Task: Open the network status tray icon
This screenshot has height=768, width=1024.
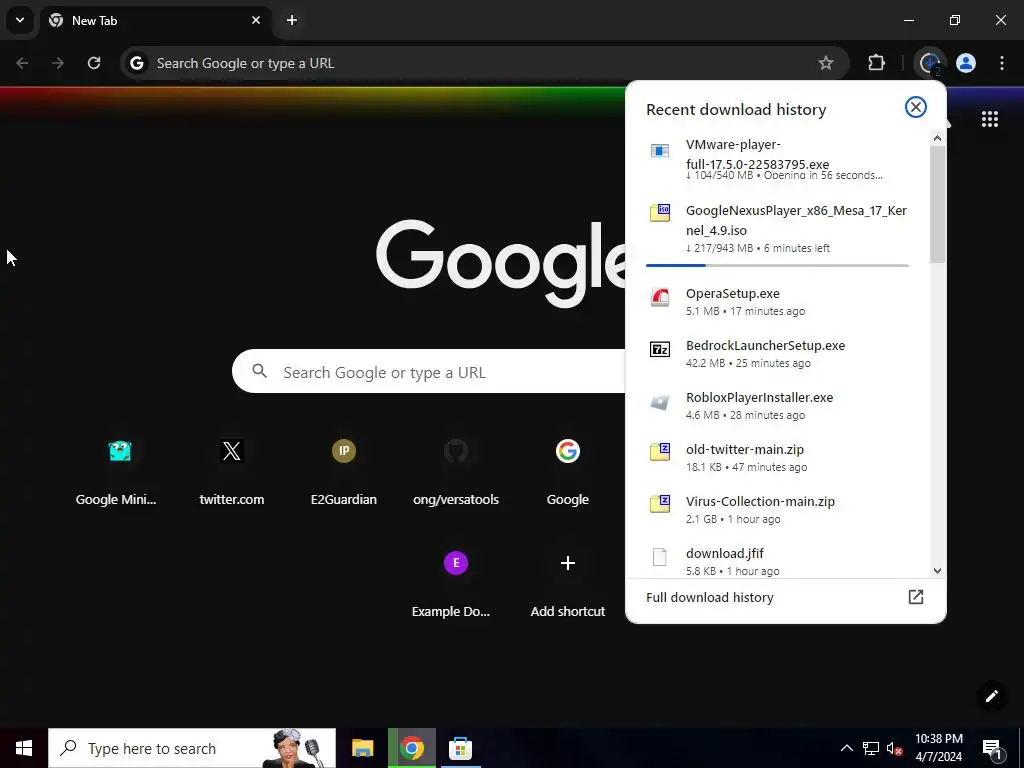Action: [x=871, y=748]
